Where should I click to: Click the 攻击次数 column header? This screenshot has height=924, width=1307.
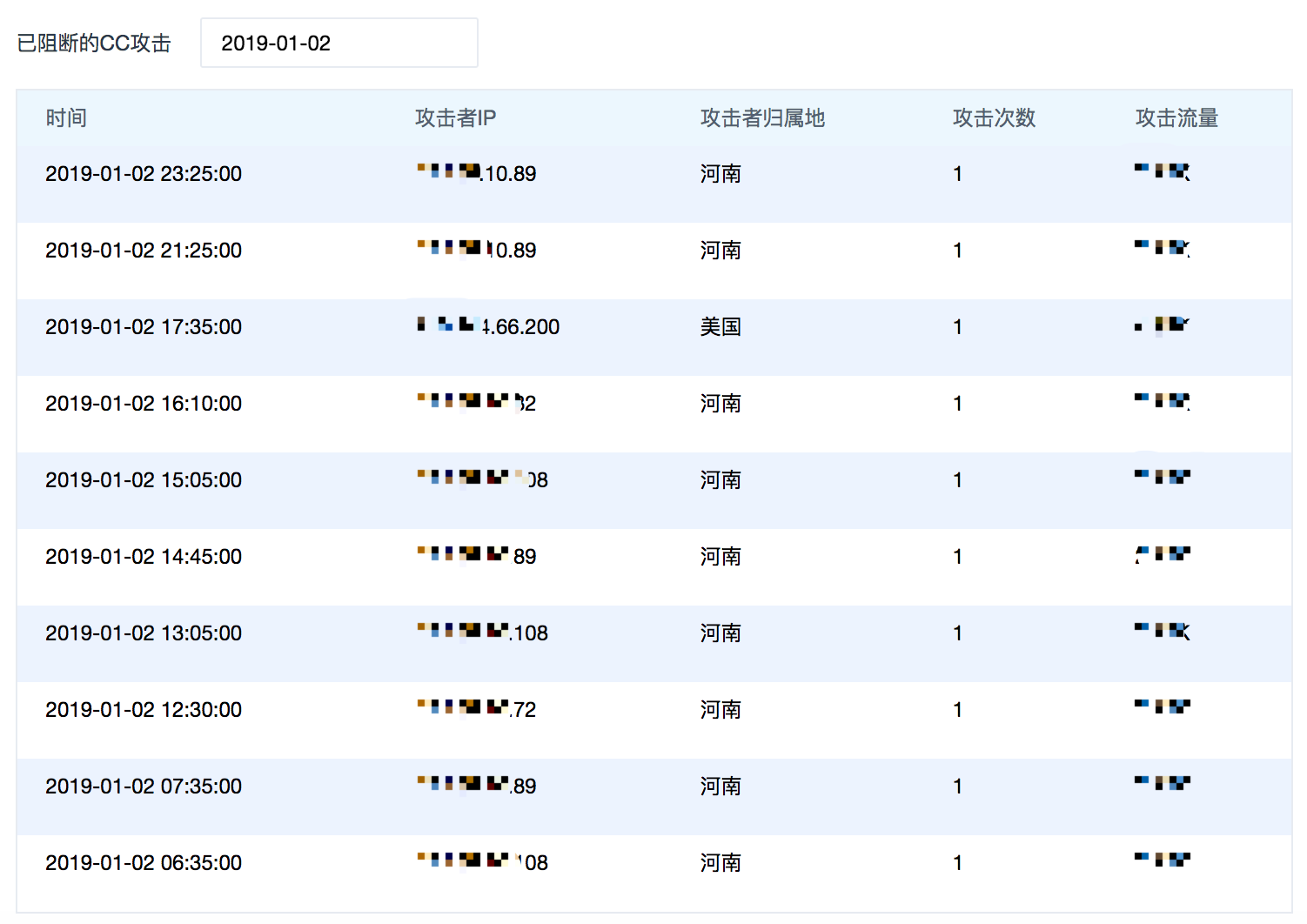click(994, 118)
